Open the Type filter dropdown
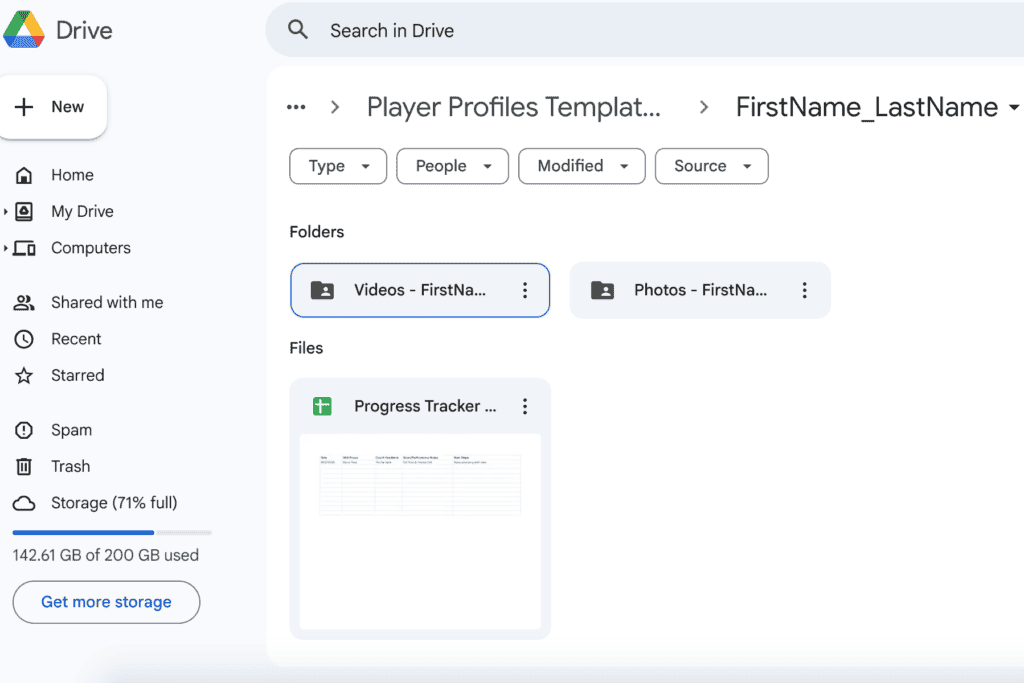The image size is (1024, 683). pyautogui.click(x=338, y=167)
